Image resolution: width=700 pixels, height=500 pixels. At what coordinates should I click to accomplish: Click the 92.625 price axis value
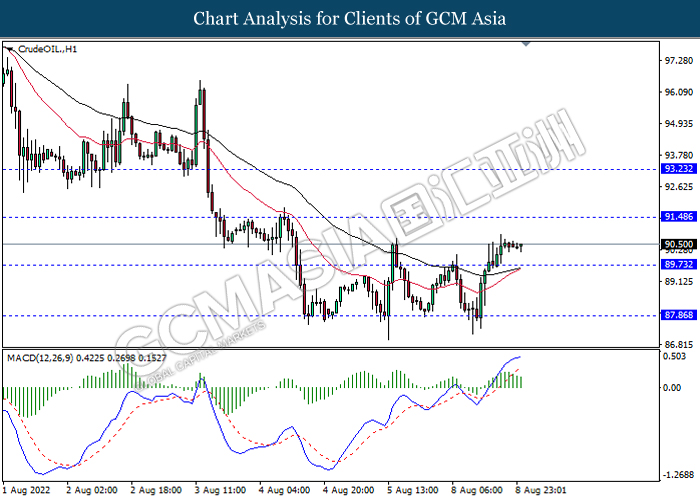(x=679, y=186)
